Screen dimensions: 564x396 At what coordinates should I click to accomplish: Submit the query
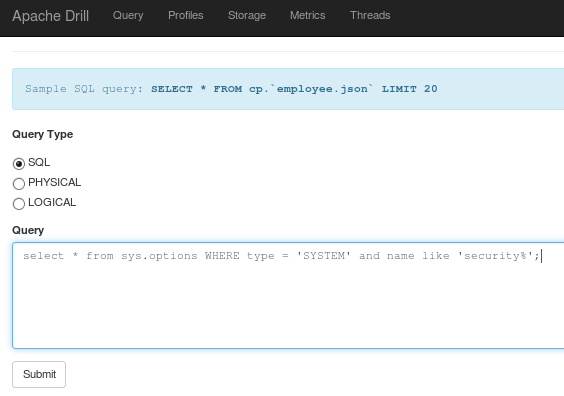39,374
